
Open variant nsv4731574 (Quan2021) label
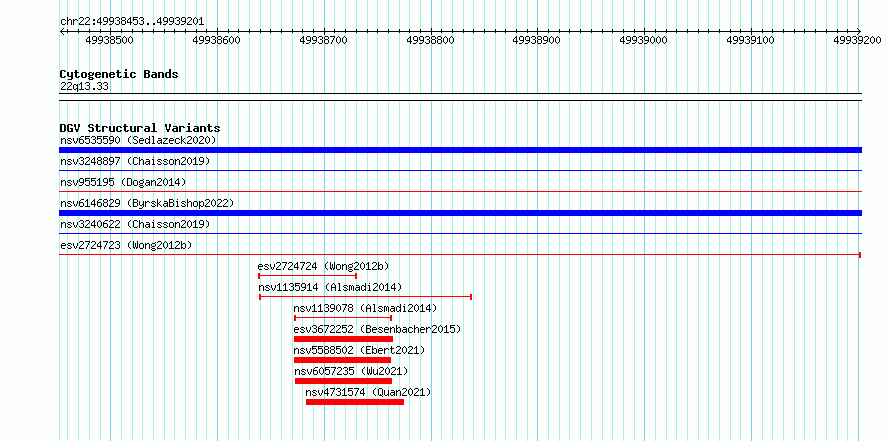click(x=368, y=392)
